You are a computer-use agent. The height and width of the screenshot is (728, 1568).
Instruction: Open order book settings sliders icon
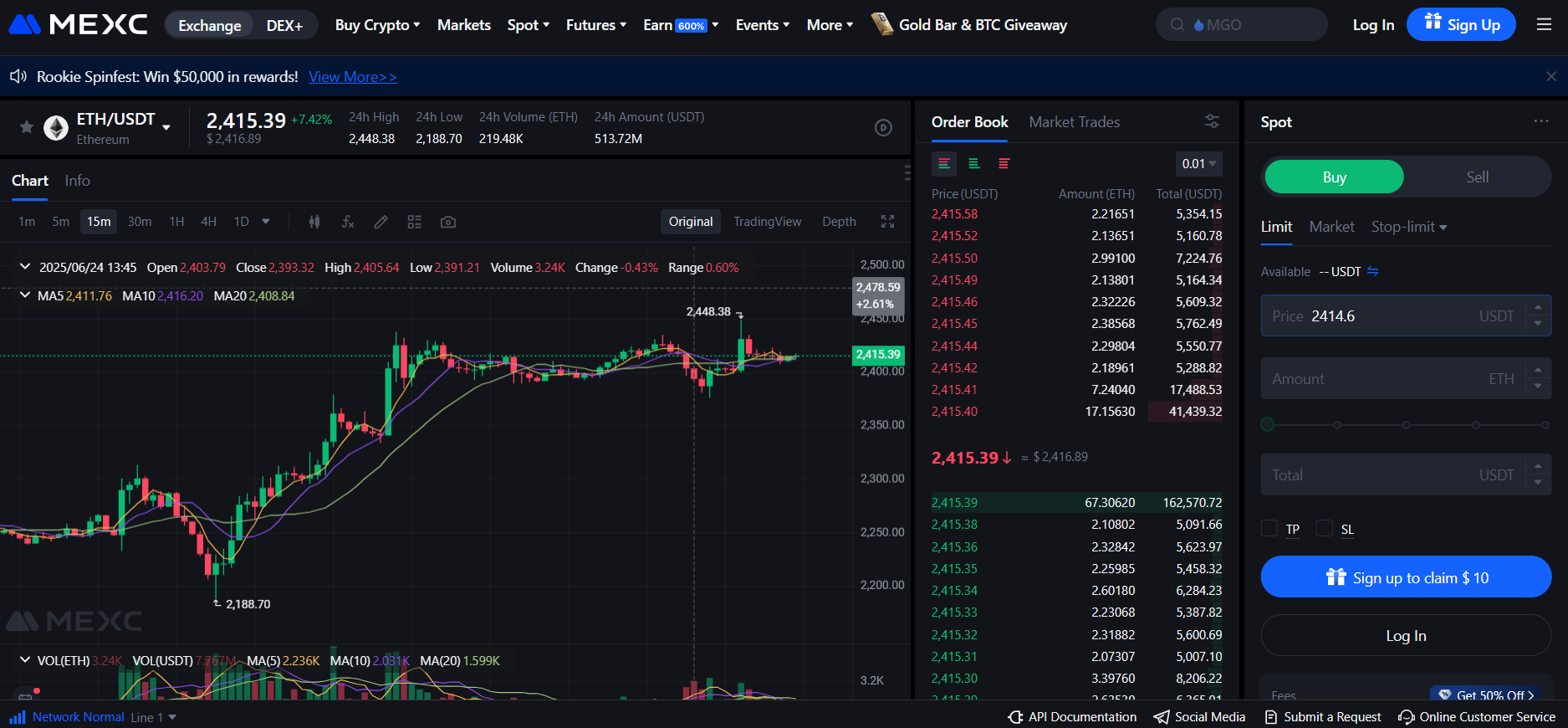coord(1212,121)
